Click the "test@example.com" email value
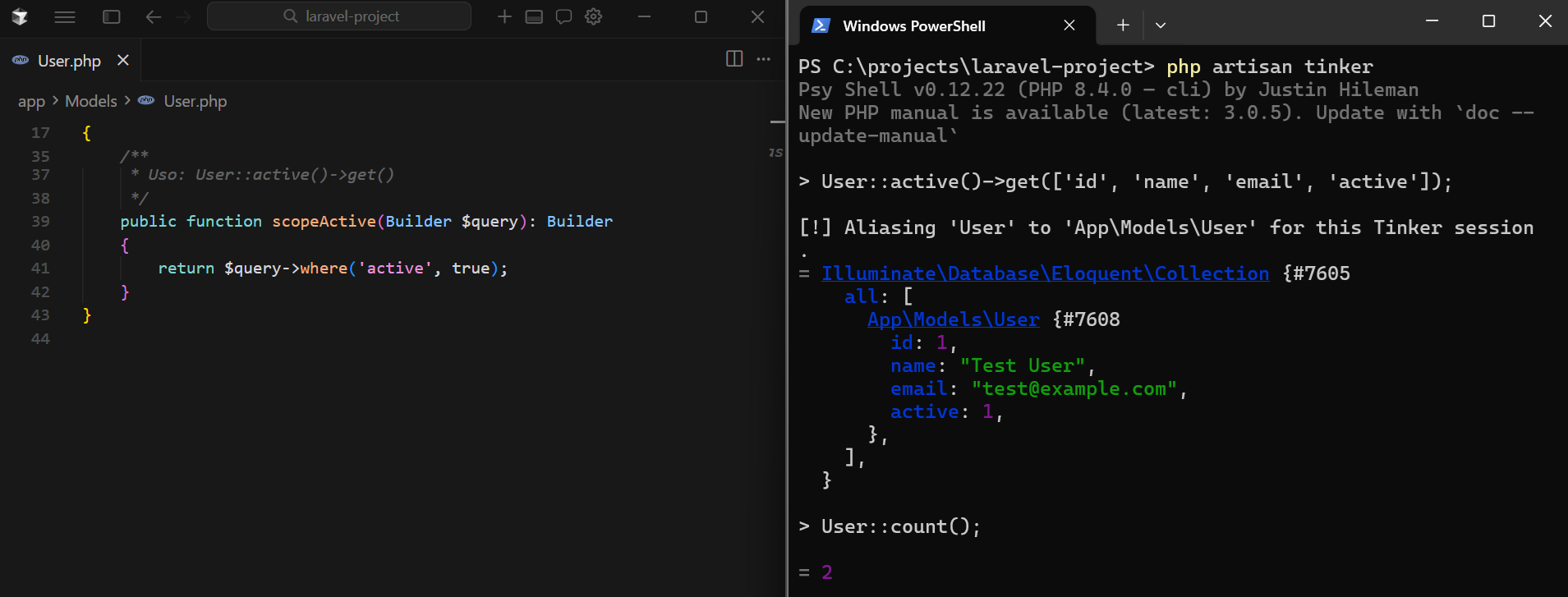Viewport: 1568px width, 597px height. (1074, 388)
